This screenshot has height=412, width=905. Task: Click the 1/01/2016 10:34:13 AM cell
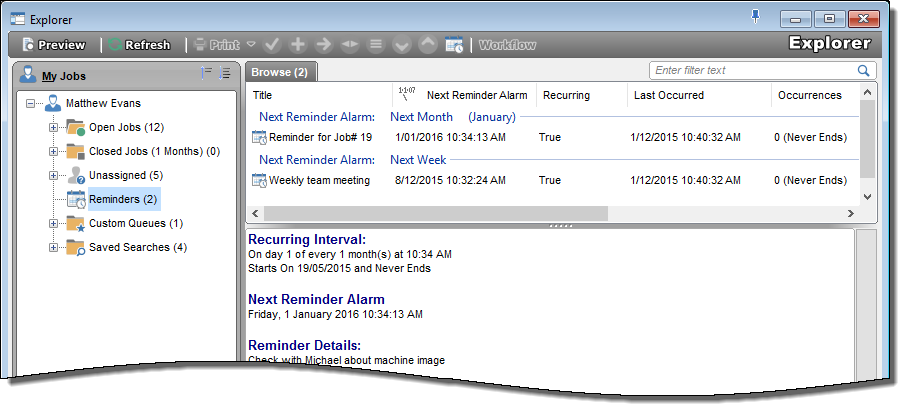450,137
